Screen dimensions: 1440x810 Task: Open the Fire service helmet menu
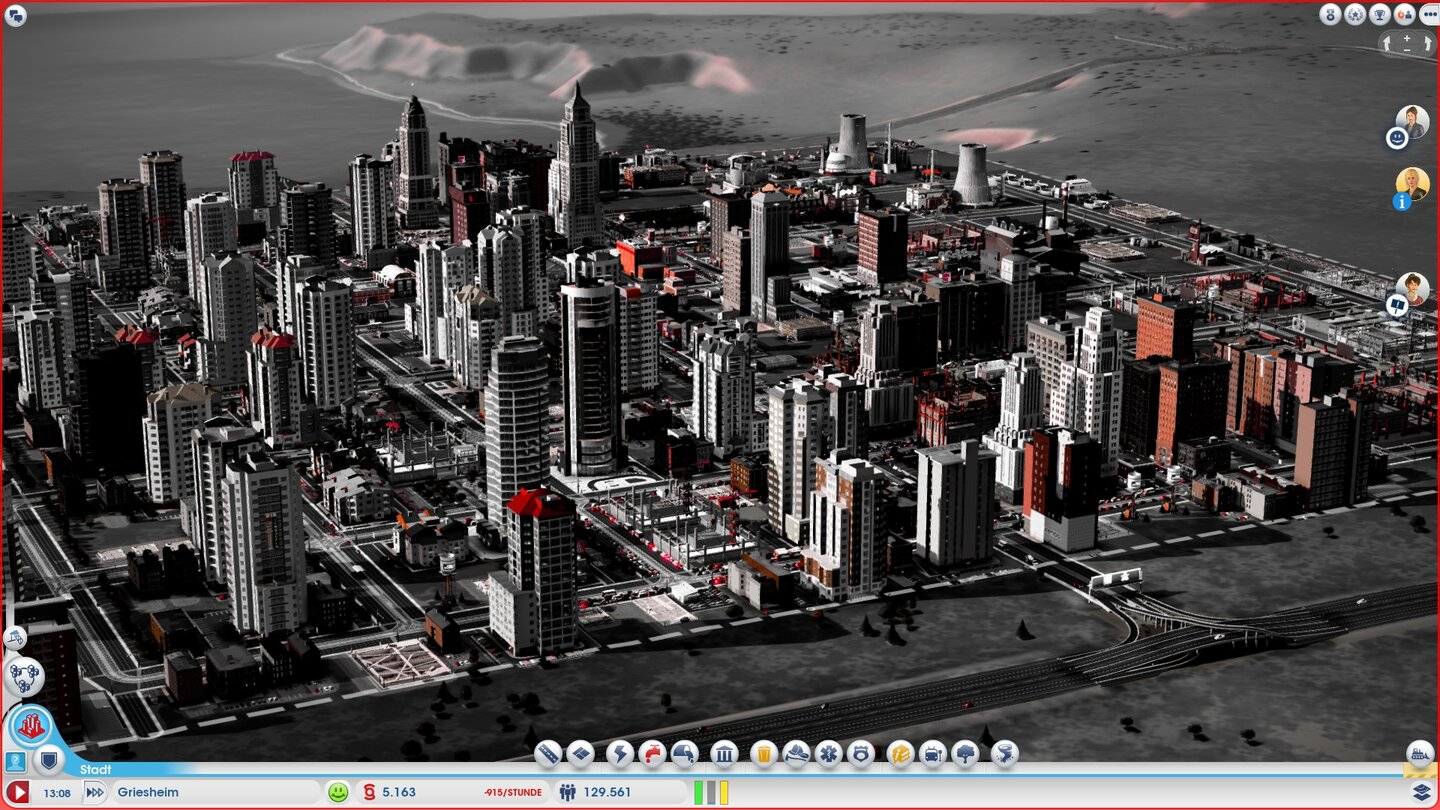796,753
